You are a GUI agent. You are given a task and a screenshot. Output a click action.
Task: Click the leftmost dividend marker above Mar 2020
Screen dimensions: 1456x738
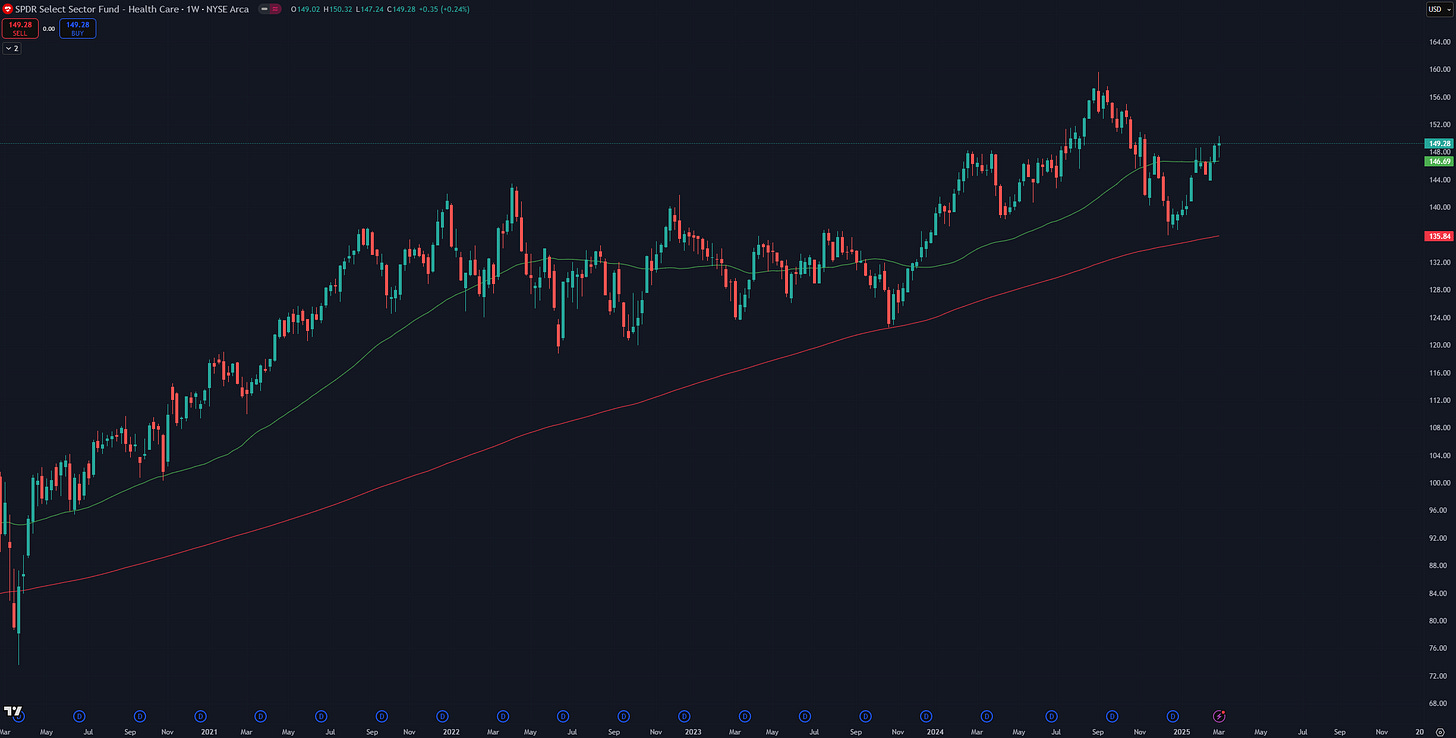[x=18, y=716]
